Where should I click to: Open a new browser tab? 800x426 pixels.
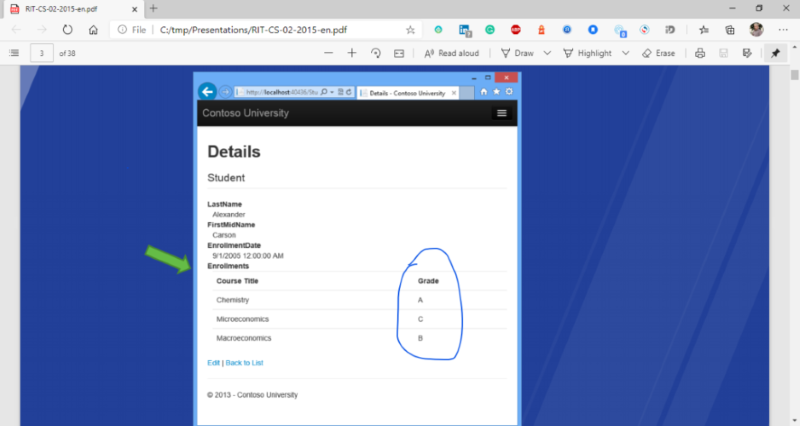[153, 8]
